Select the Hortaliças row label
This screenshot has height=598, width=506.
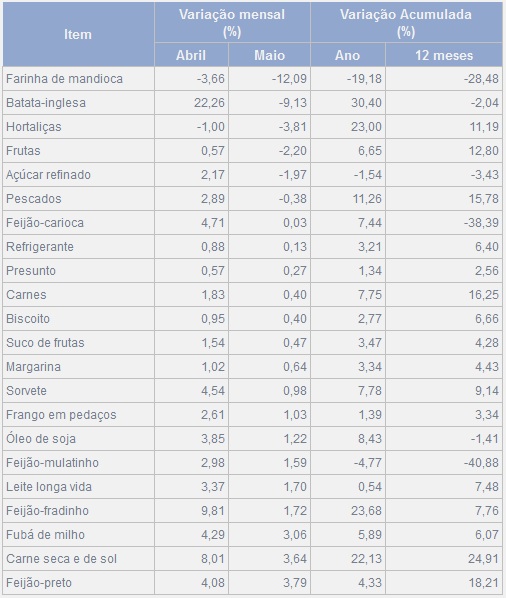click(x=34, y=127)
